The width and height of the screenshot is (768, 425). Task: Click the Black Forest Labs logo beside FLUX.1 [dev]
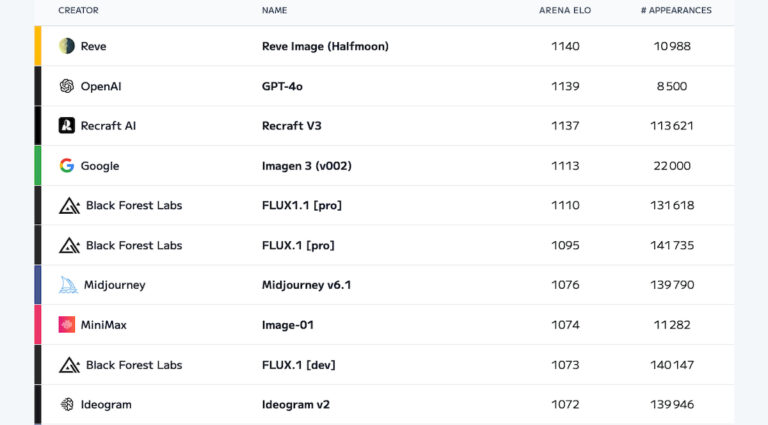[69, 365]
